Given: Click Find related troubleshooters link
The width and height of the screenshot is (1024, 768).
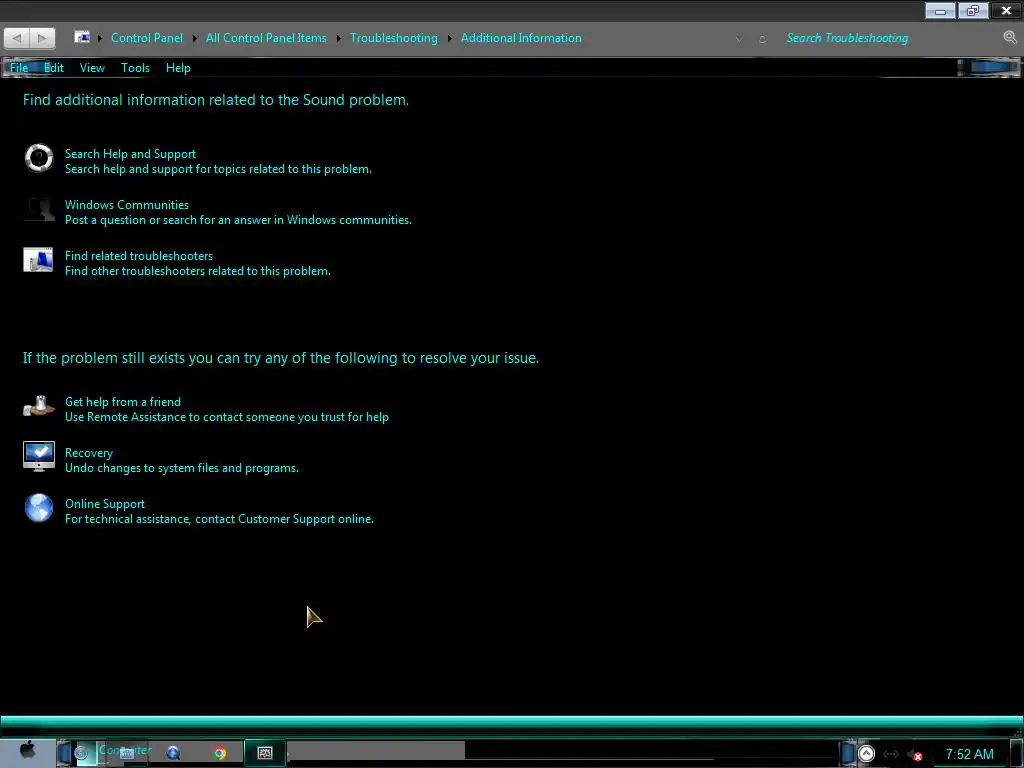Looking at the screenshot, I should pyautogui.click(x=138, y=256).
